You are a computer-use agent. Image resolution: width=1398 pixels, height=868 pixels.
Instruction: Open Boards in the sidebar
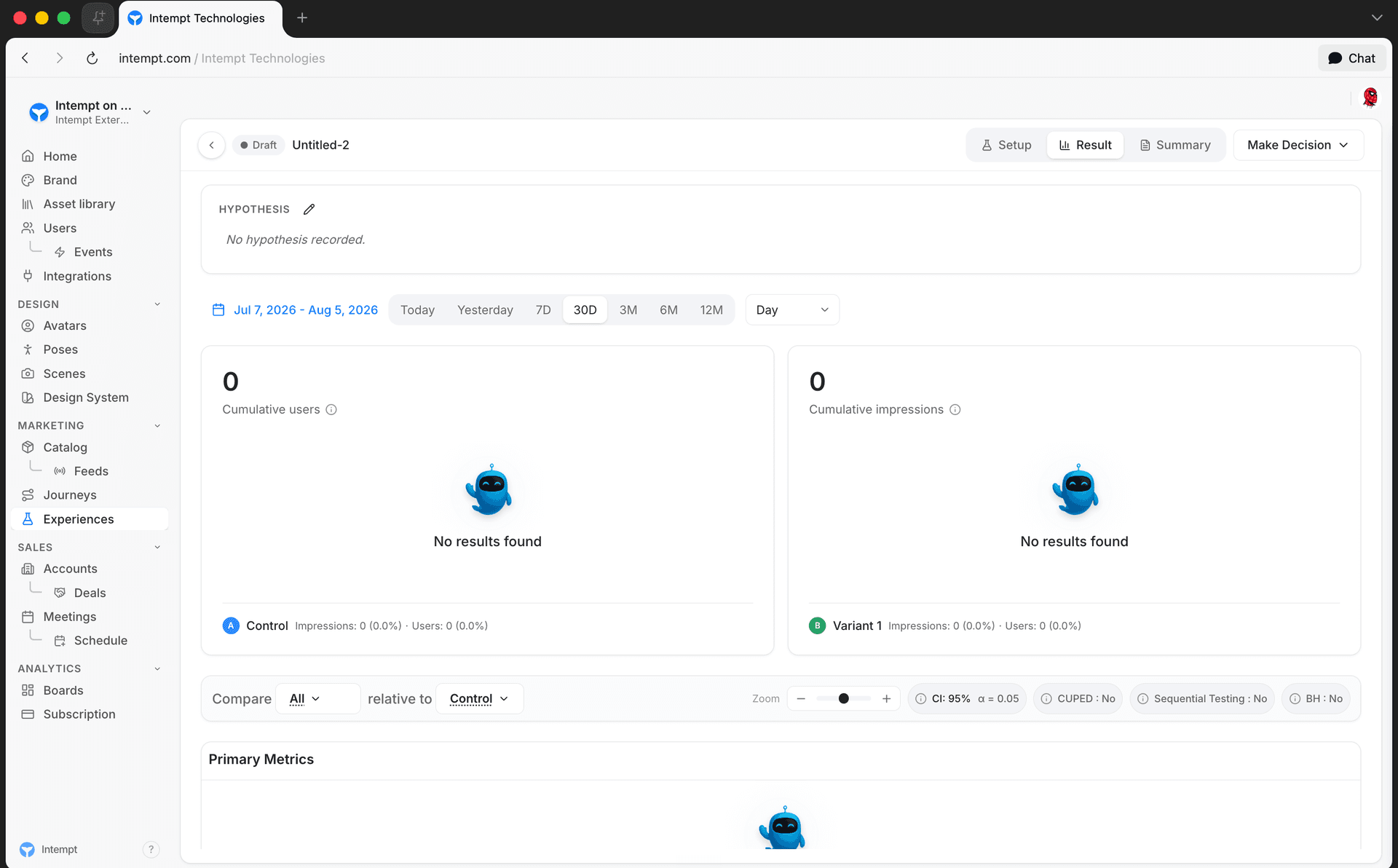(90, 690)
